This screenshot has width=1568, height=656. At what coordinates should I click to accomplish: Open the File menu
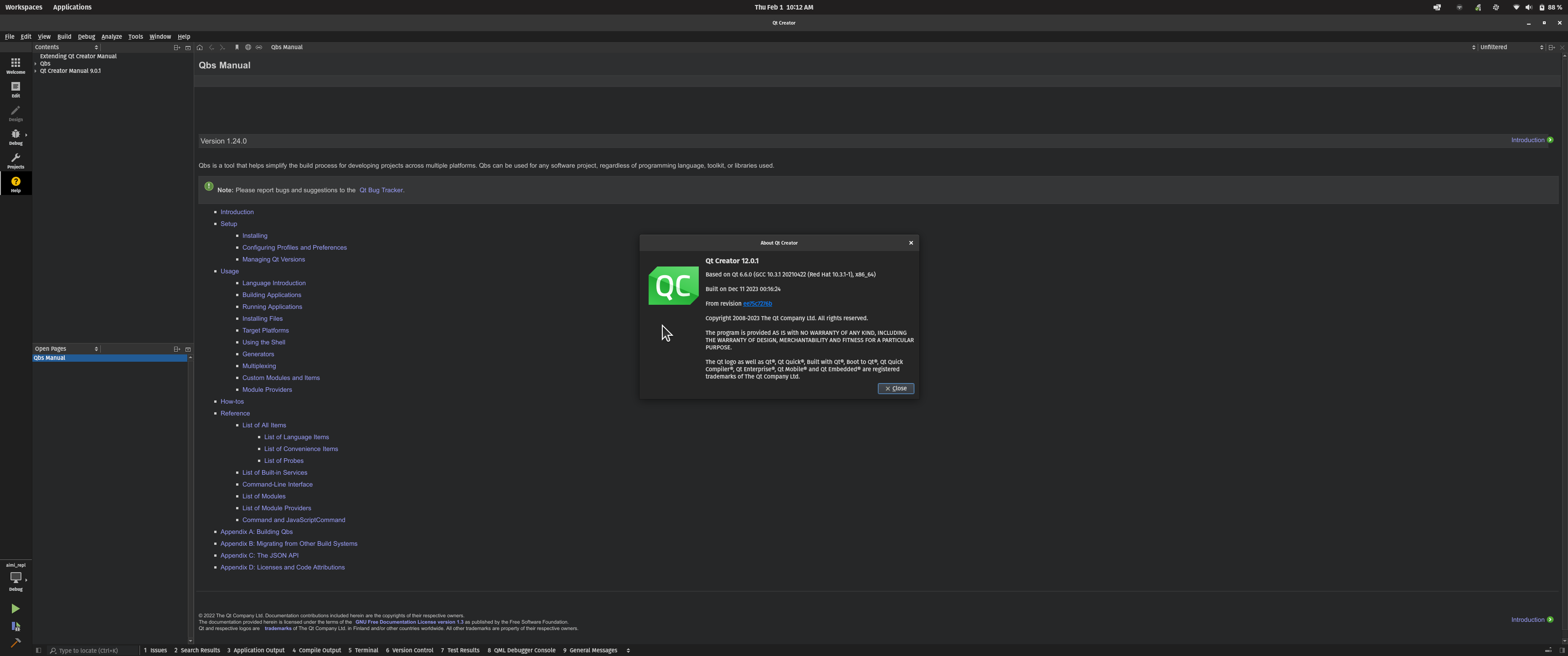pos(9,36)
